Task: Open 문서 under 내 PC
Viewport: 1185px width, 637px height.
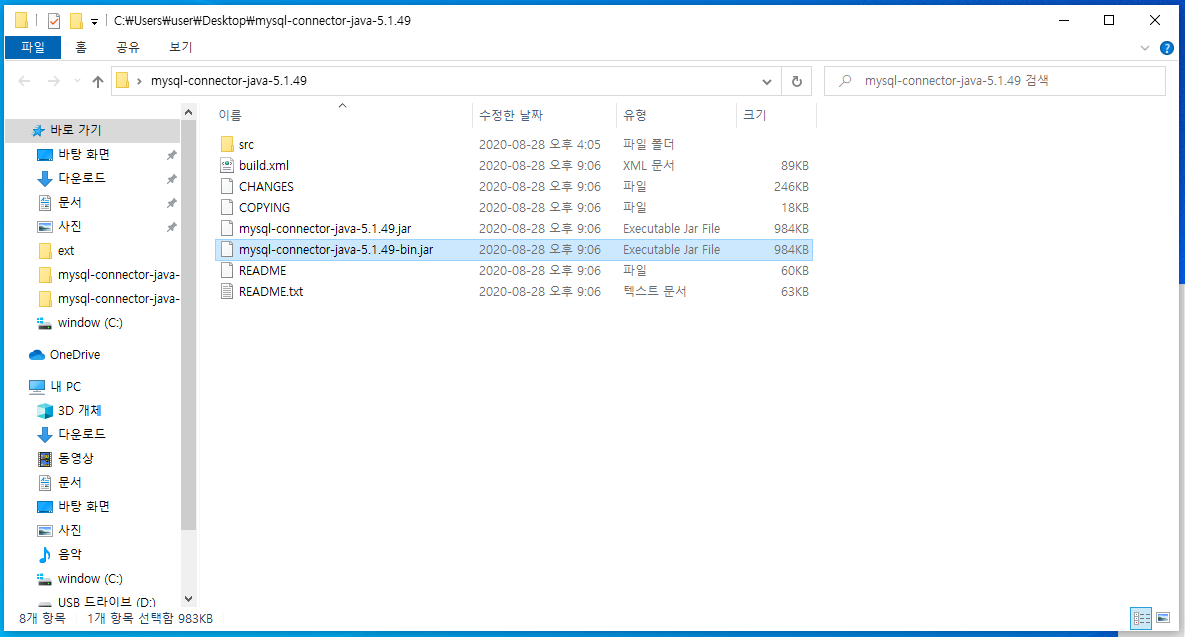Action: click(x=70, y=482)
